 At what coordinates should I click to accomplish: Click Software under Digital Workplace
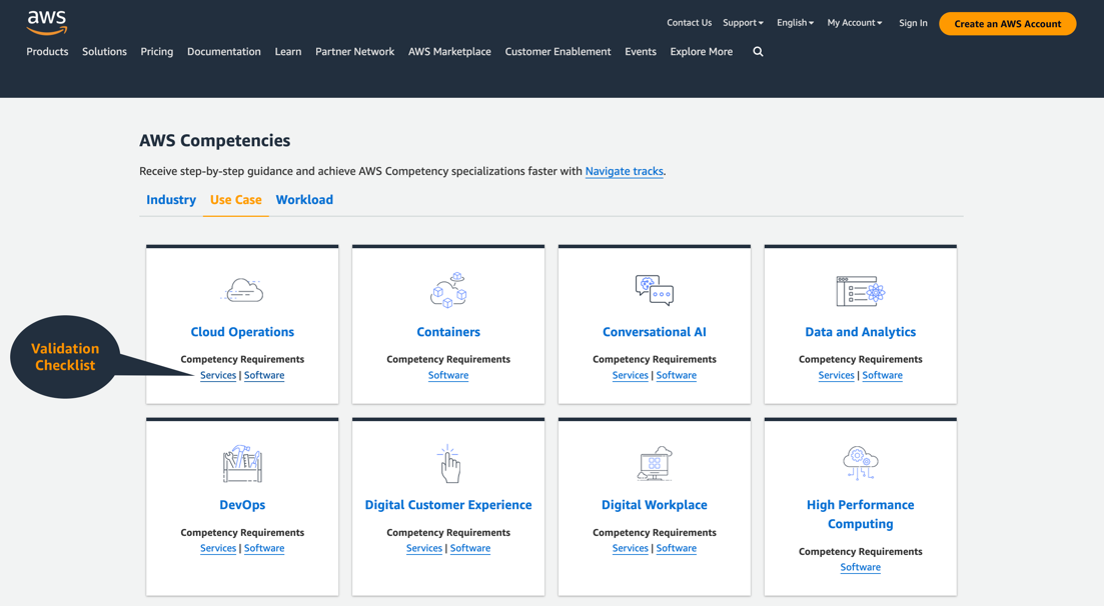coord(677,548)
